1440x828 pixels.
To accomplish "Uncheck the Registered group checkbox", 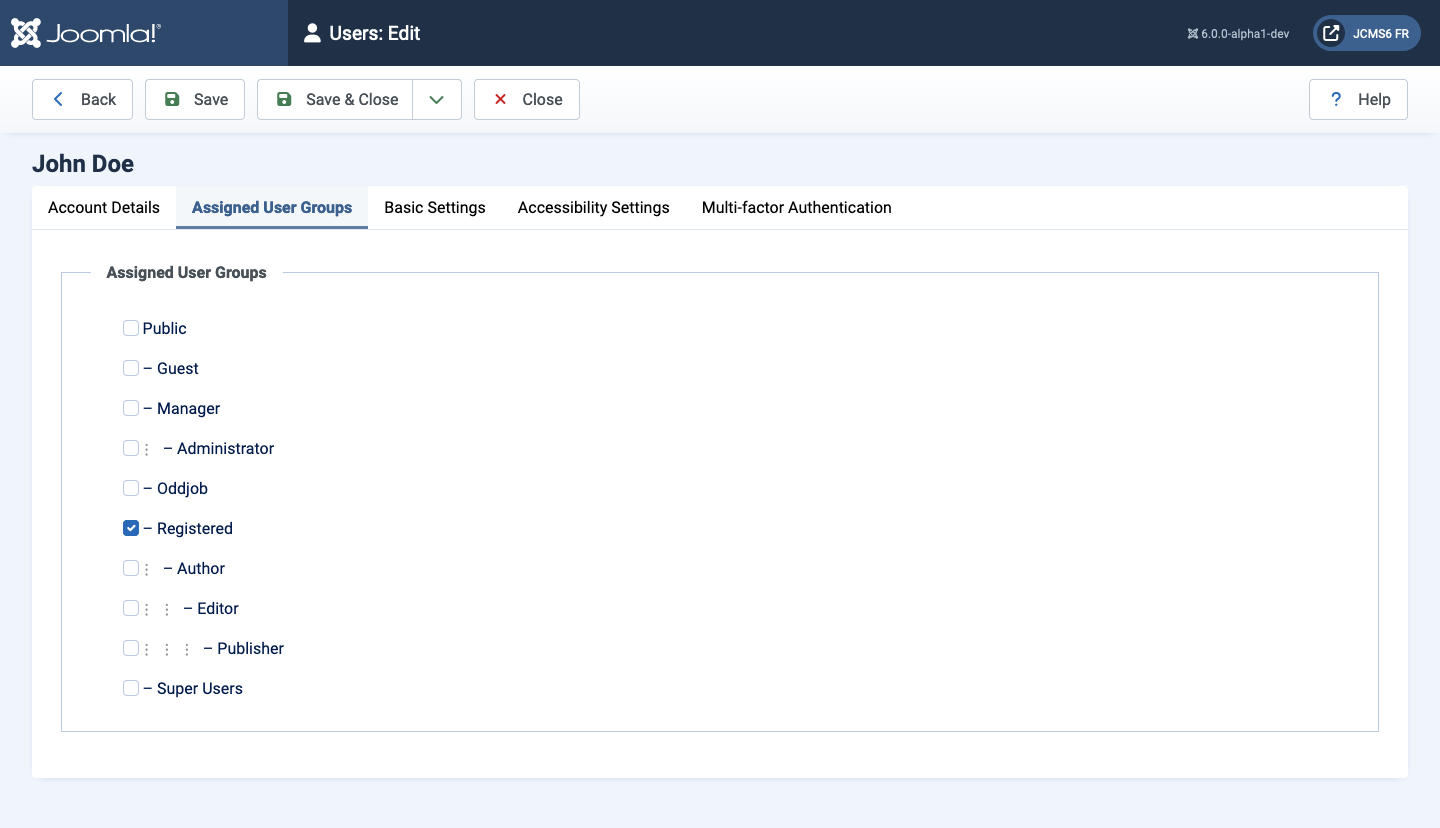I will point(131,528).
